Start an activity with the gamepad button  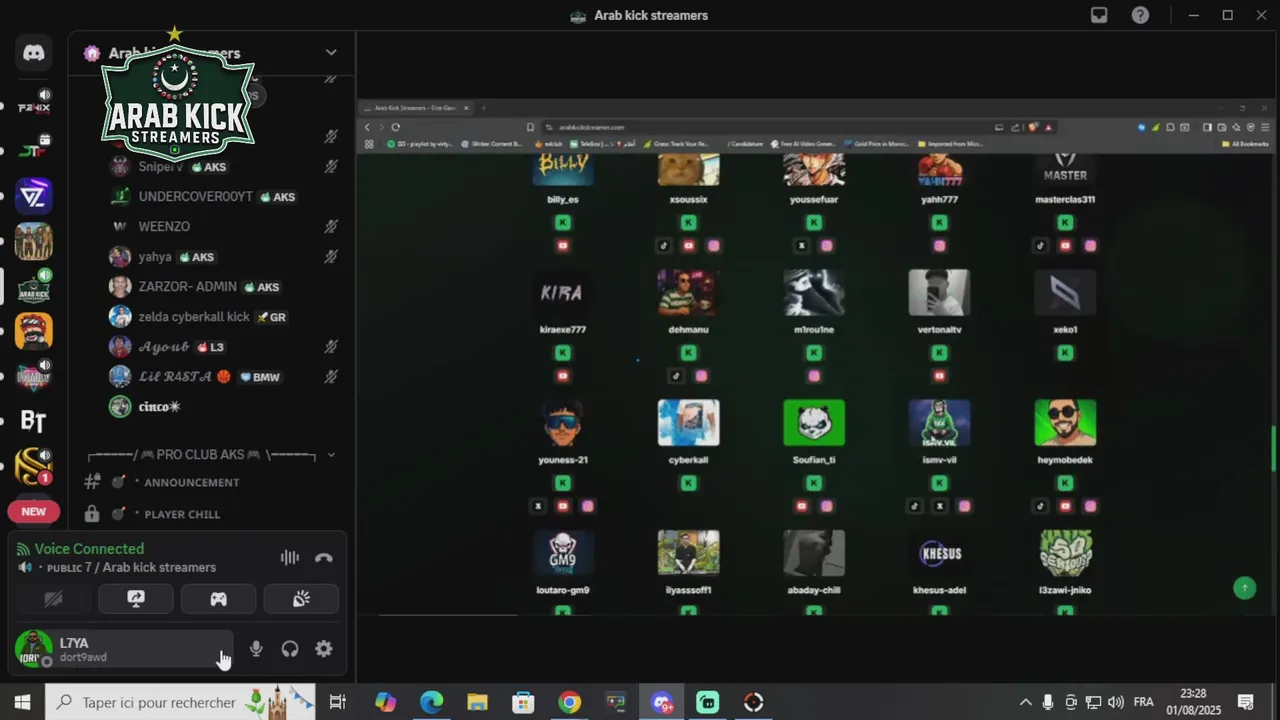218,599
